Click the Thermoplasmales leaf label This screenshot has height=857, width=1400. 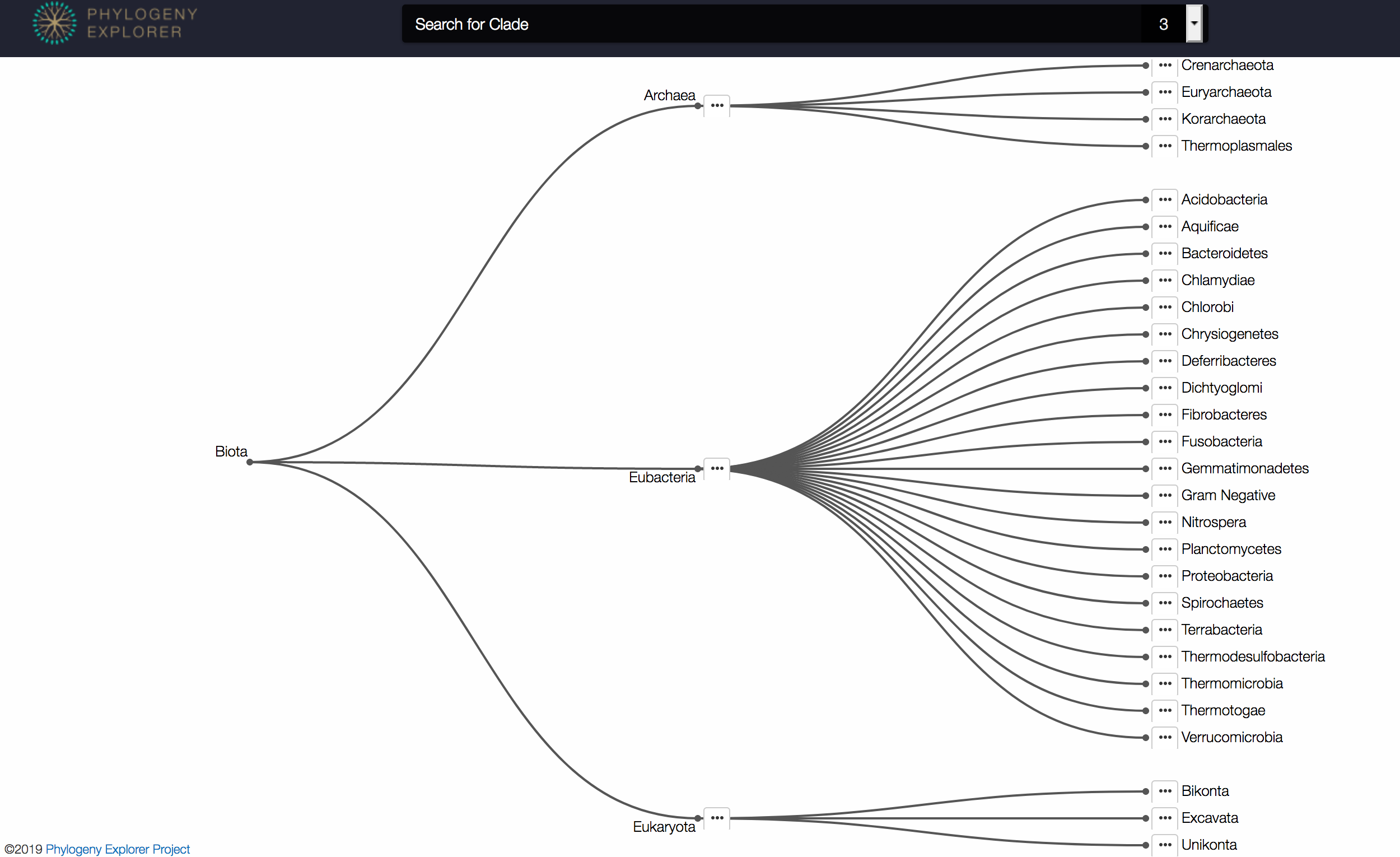pos(1236,146)
